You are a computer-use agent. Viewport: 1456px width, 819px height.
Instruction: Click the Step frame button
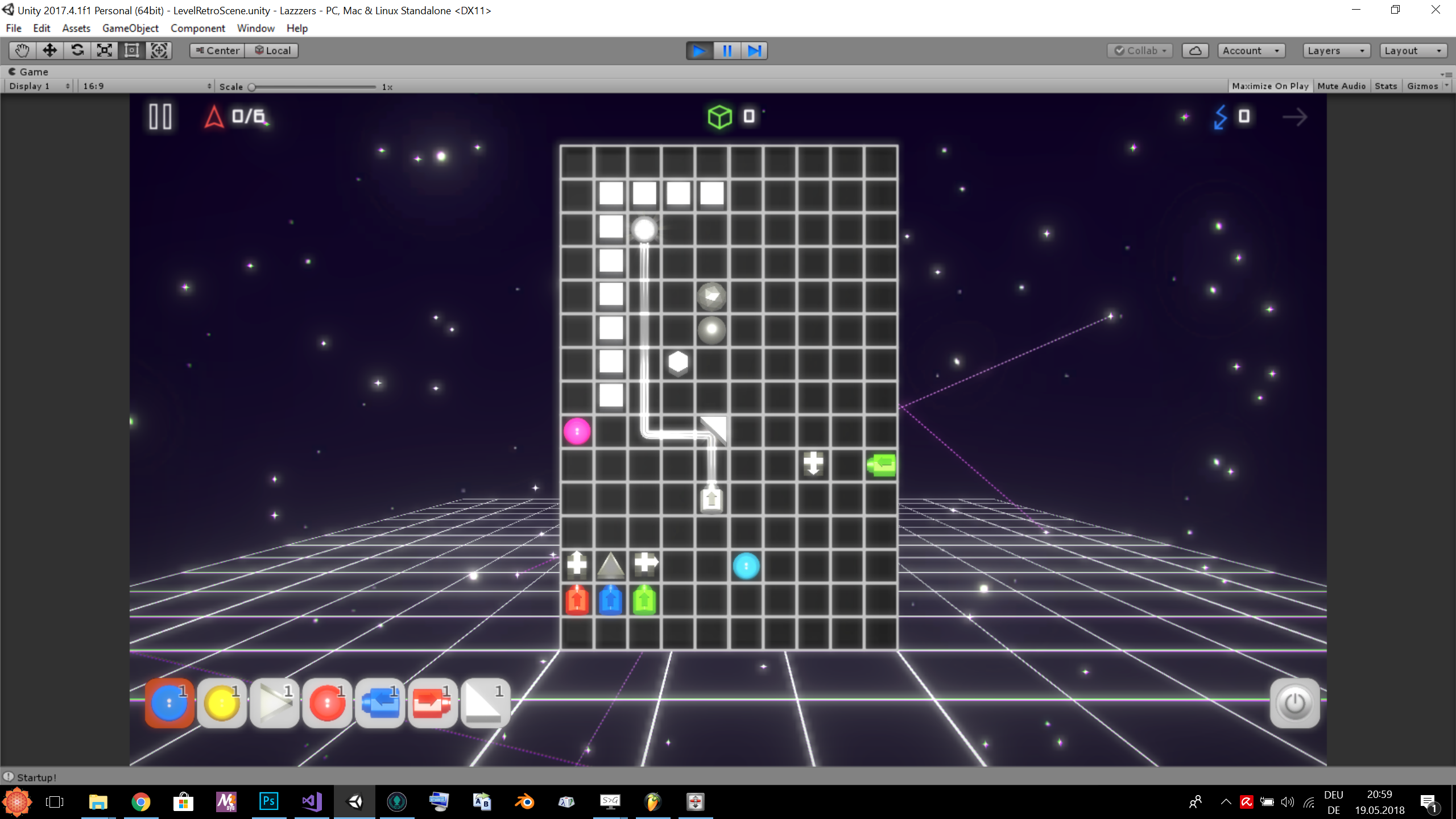[754, 51]
